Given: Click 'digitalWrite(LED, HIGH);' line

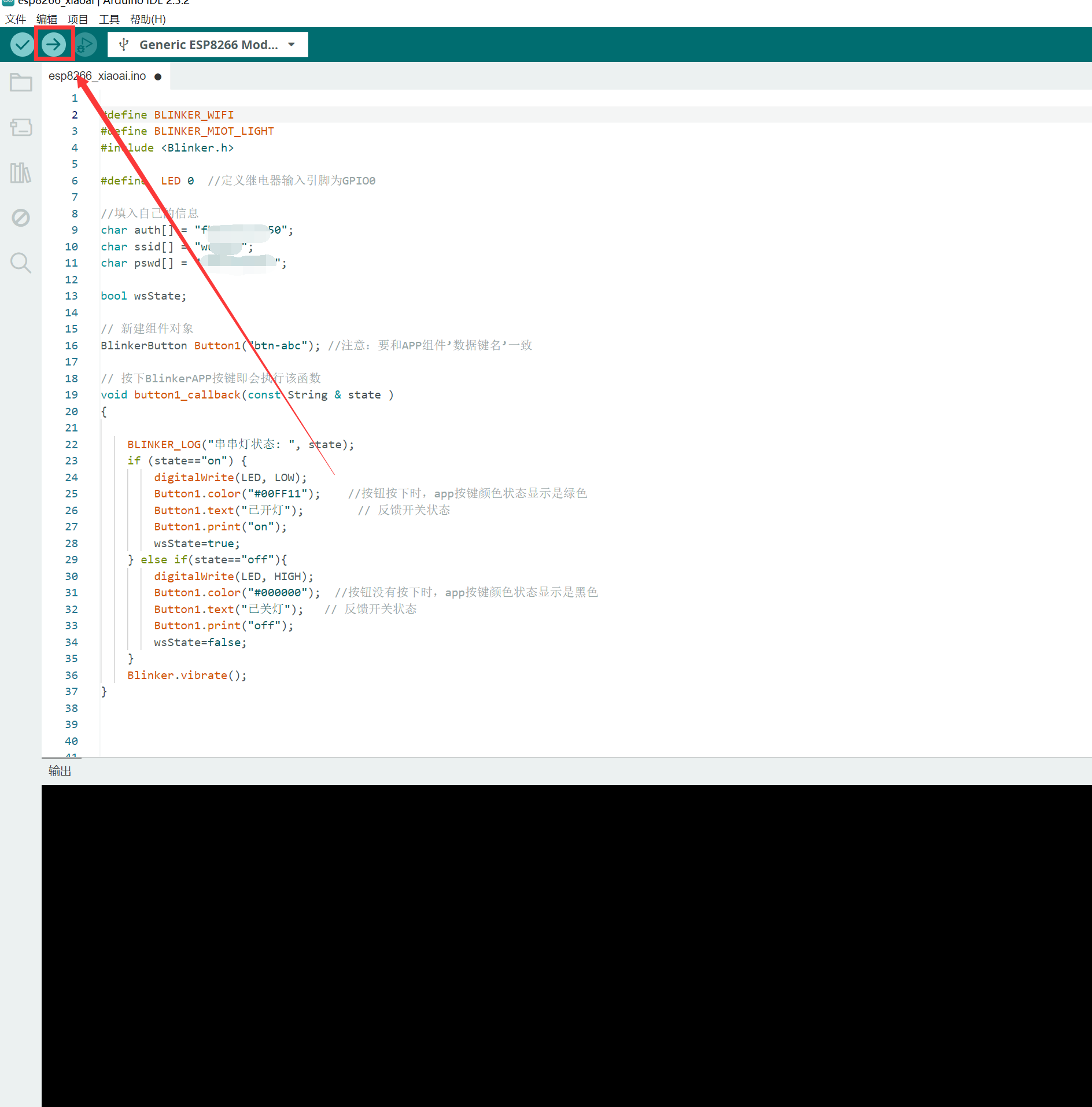Looking at the screenshot, I should [x=234, y=576].
